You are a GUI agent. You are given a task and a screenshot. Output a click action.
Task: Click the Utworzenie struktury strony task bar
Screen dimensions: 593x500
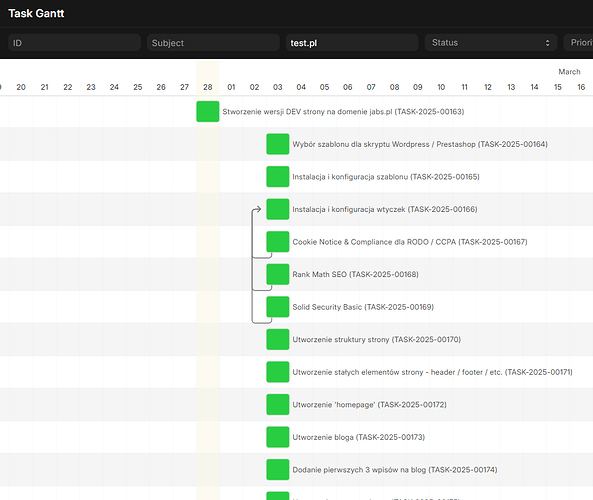coord(278,339)
